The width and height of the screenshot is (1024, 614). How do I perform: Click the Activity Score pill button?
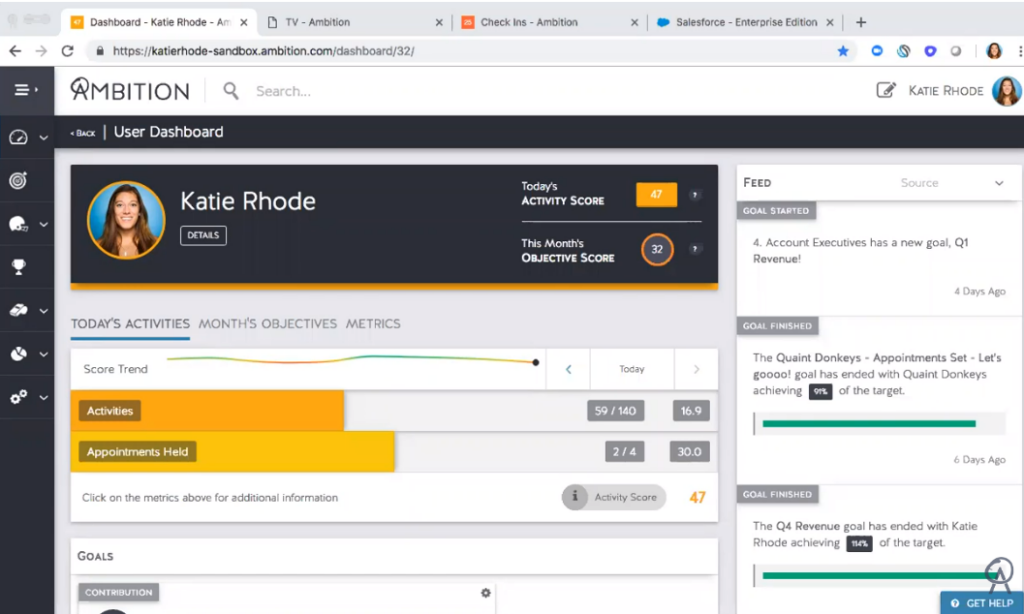click(x=614, y=497)
